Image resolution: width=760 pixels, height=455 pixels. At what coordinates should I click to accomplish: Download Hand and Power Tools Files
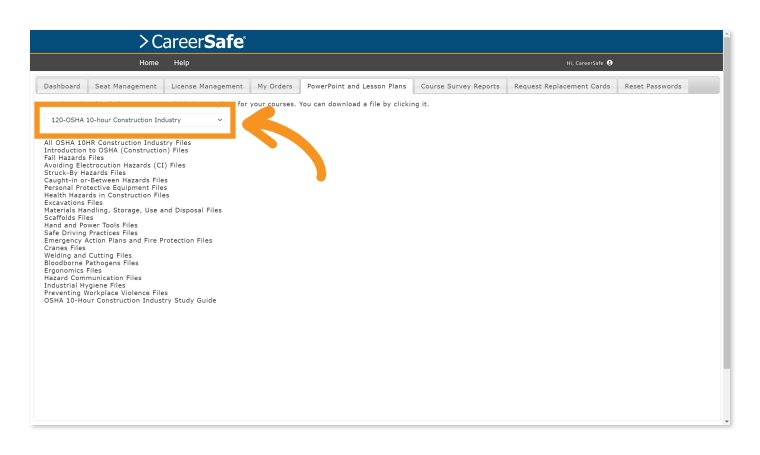point(91,225)
